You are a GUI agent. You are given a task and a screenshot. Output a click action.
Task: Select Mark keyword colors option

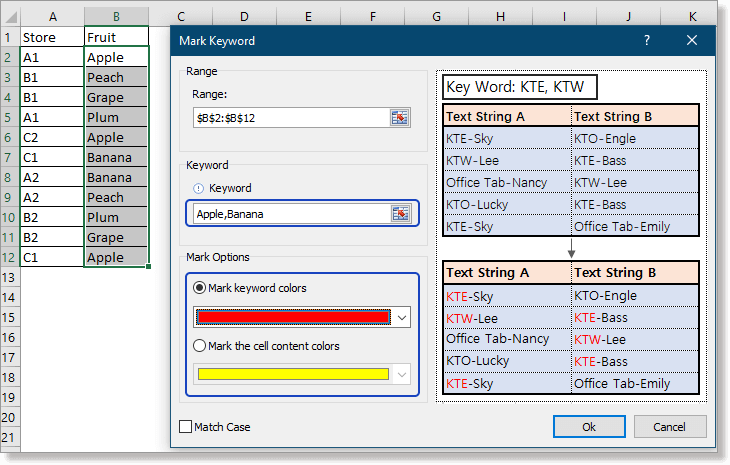tap(199, 288)
